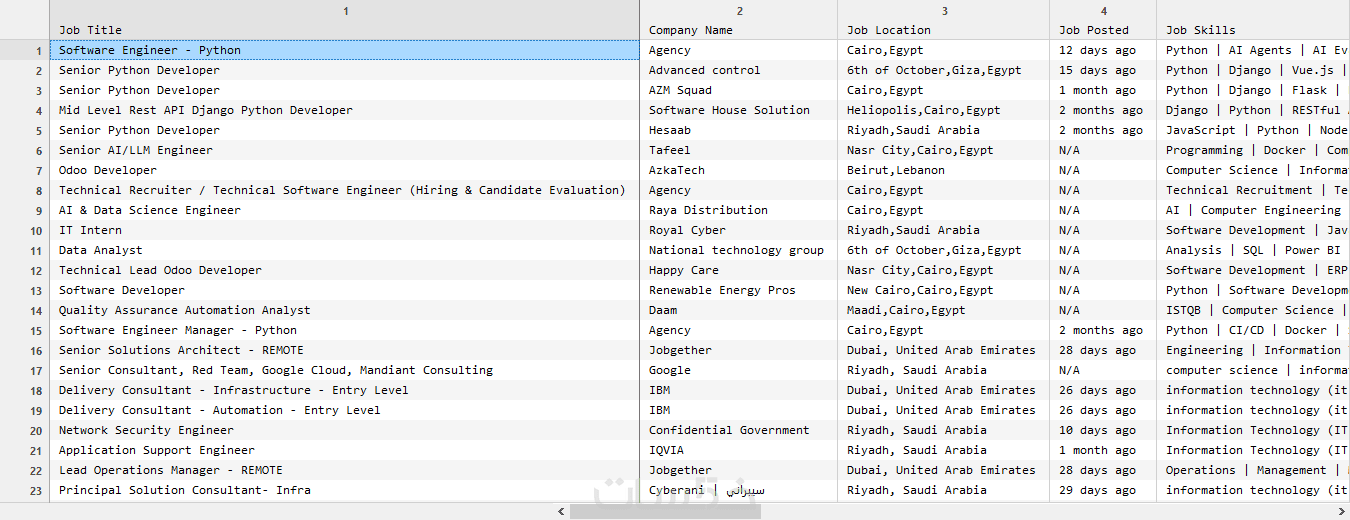Select row number 1 header
The image size is (1350, 520).
click(25, 50)
